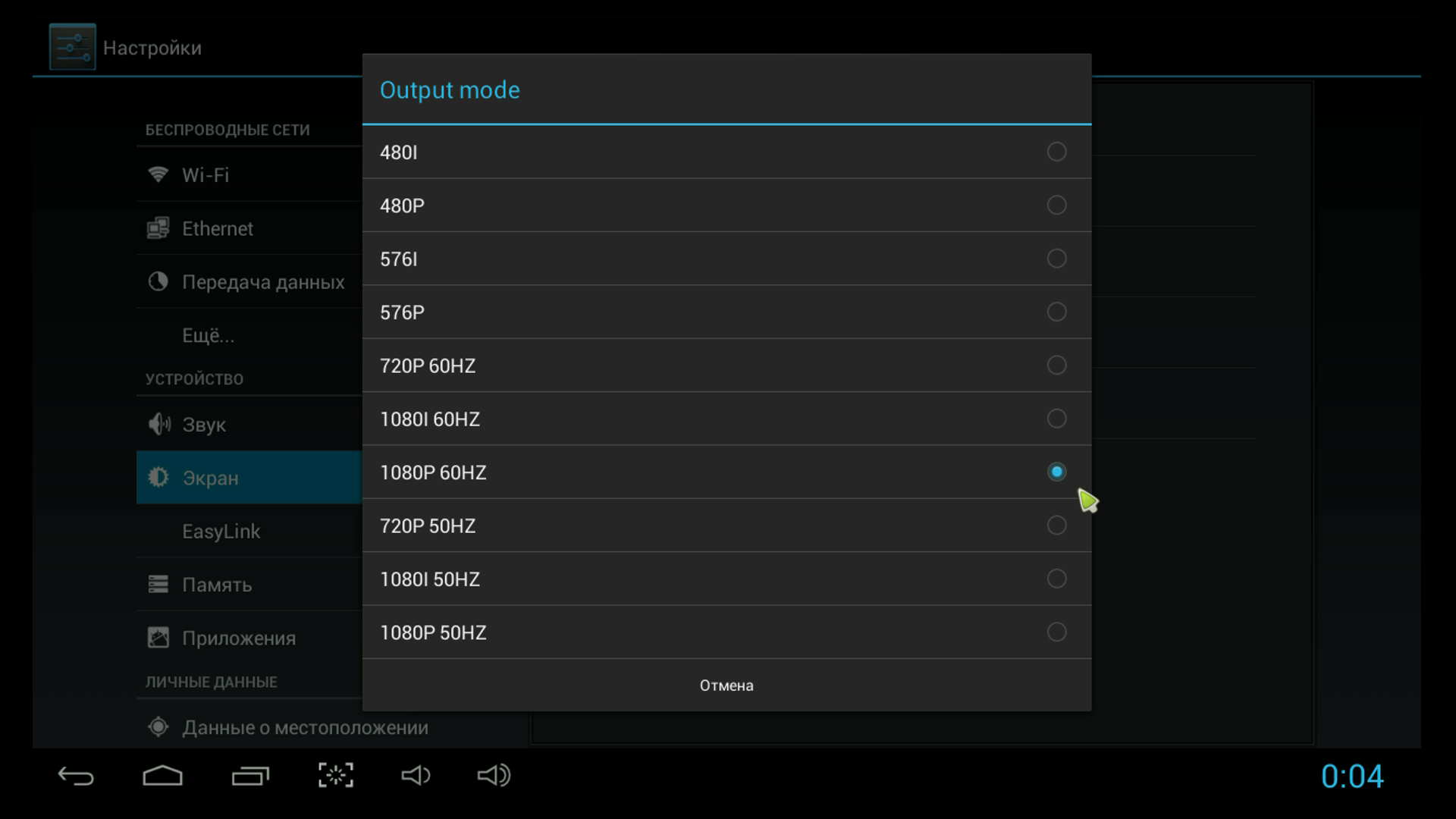
Task: Click the screenshot capture icon
Action: point(335,775)
